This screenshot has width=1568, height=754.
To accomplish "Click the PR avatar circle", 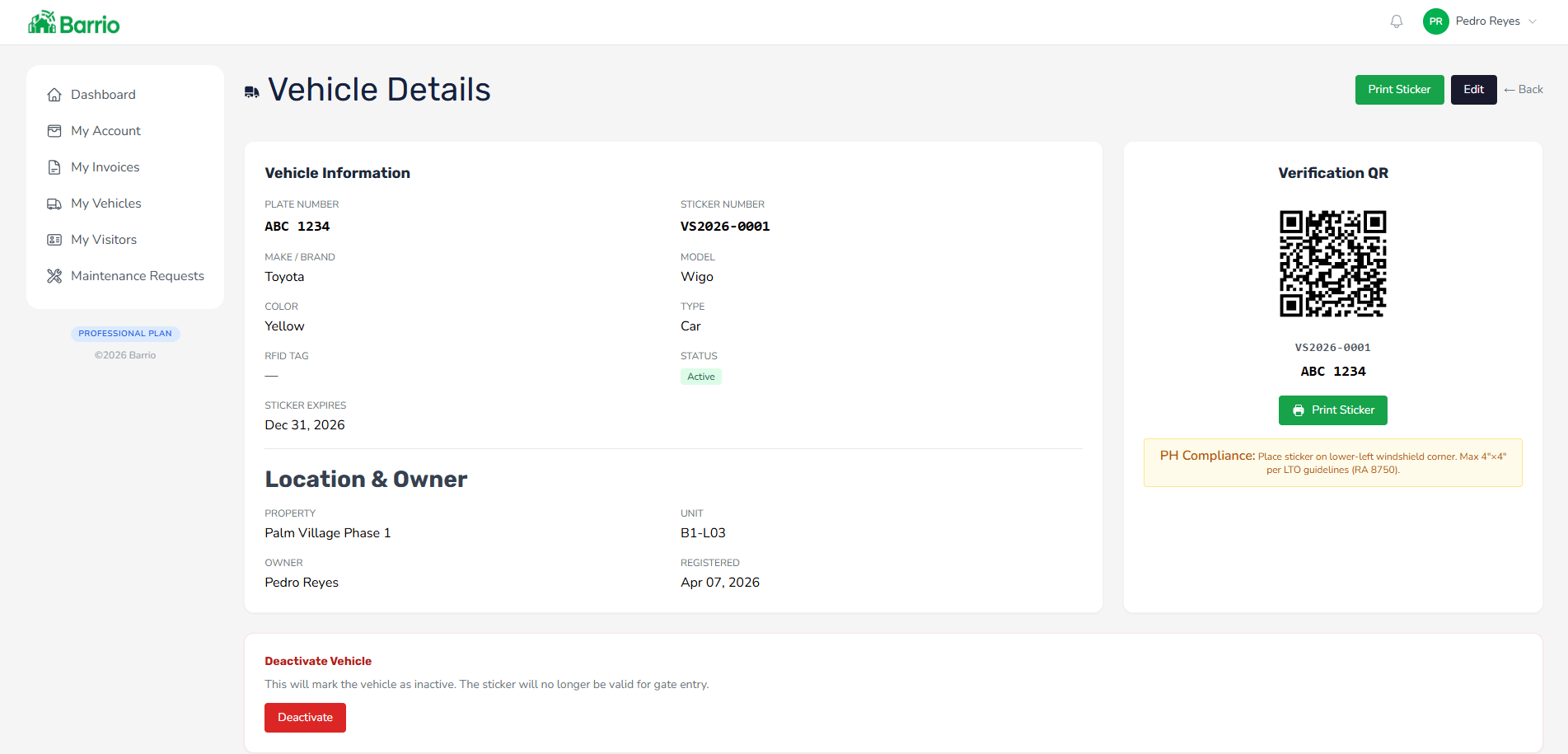I will [1435, 21].
